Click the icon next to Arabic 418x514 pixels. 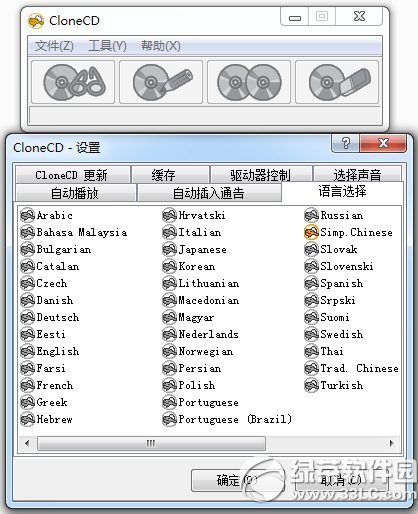pos(27,215)
